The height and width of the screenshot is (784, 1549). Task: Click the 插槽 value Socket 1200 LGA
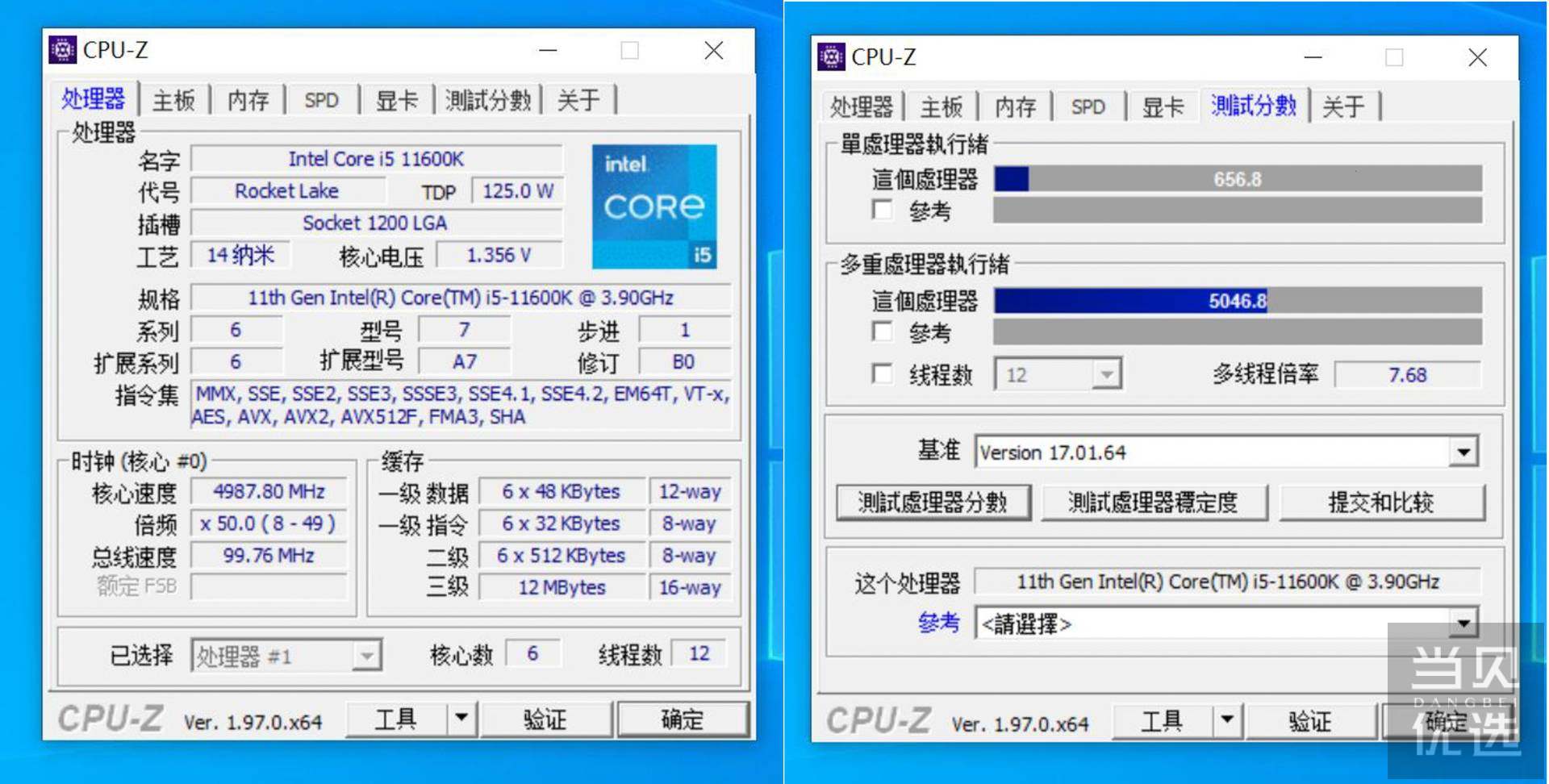tap(377, 223)
